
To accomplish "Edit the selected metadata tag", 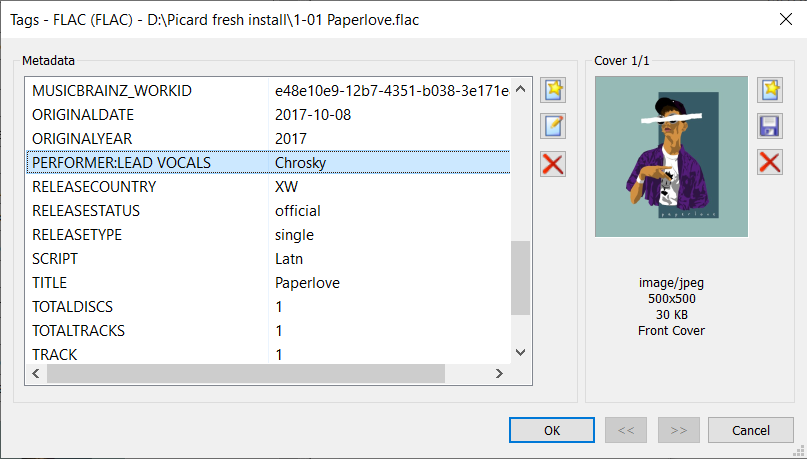I will 553,126.
